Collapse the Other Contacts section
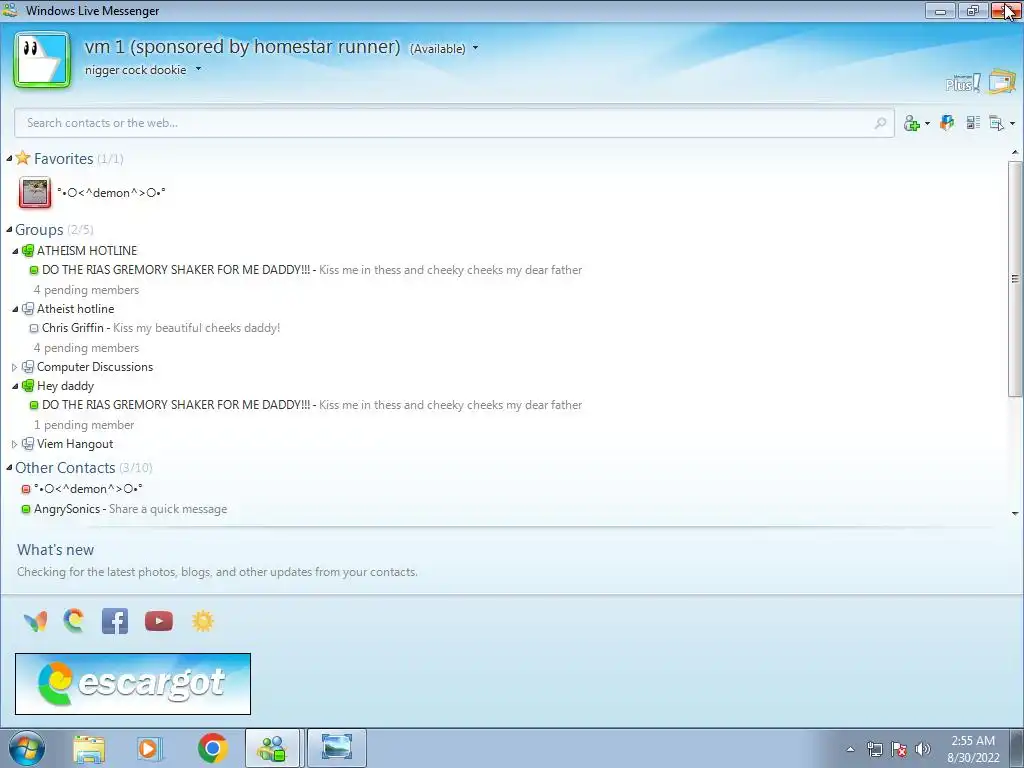Screen dimensions: 1024x768 [9, 467]
